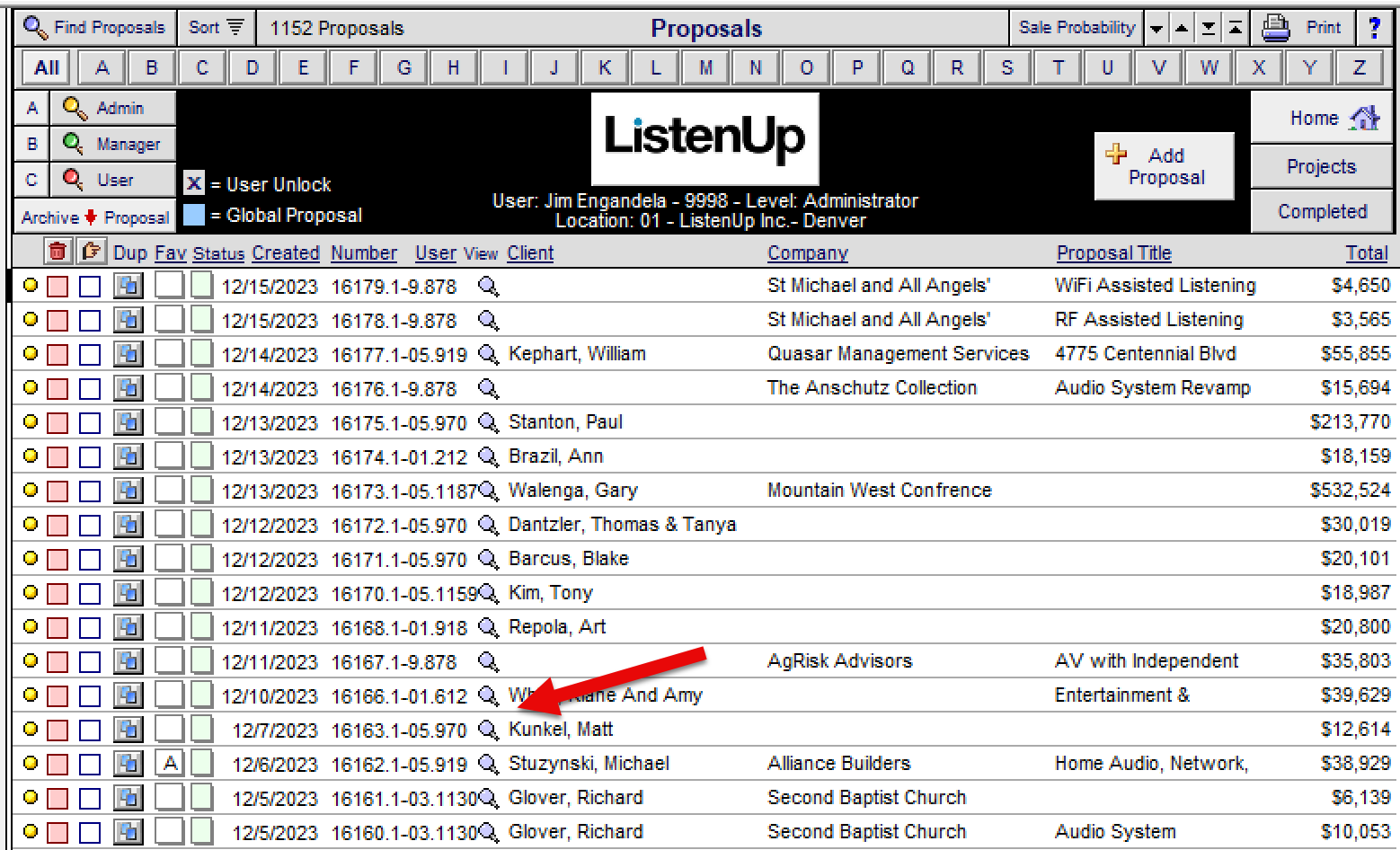Duplicate proposal 16163.1-05.970 icon
1400x850 pixels.
(128, 730)
